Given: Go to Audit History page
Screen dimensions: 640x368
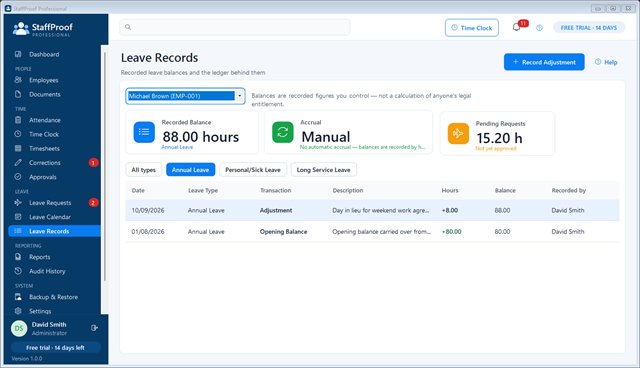Looking at the screenshot, I should click(x=54, y=271).
